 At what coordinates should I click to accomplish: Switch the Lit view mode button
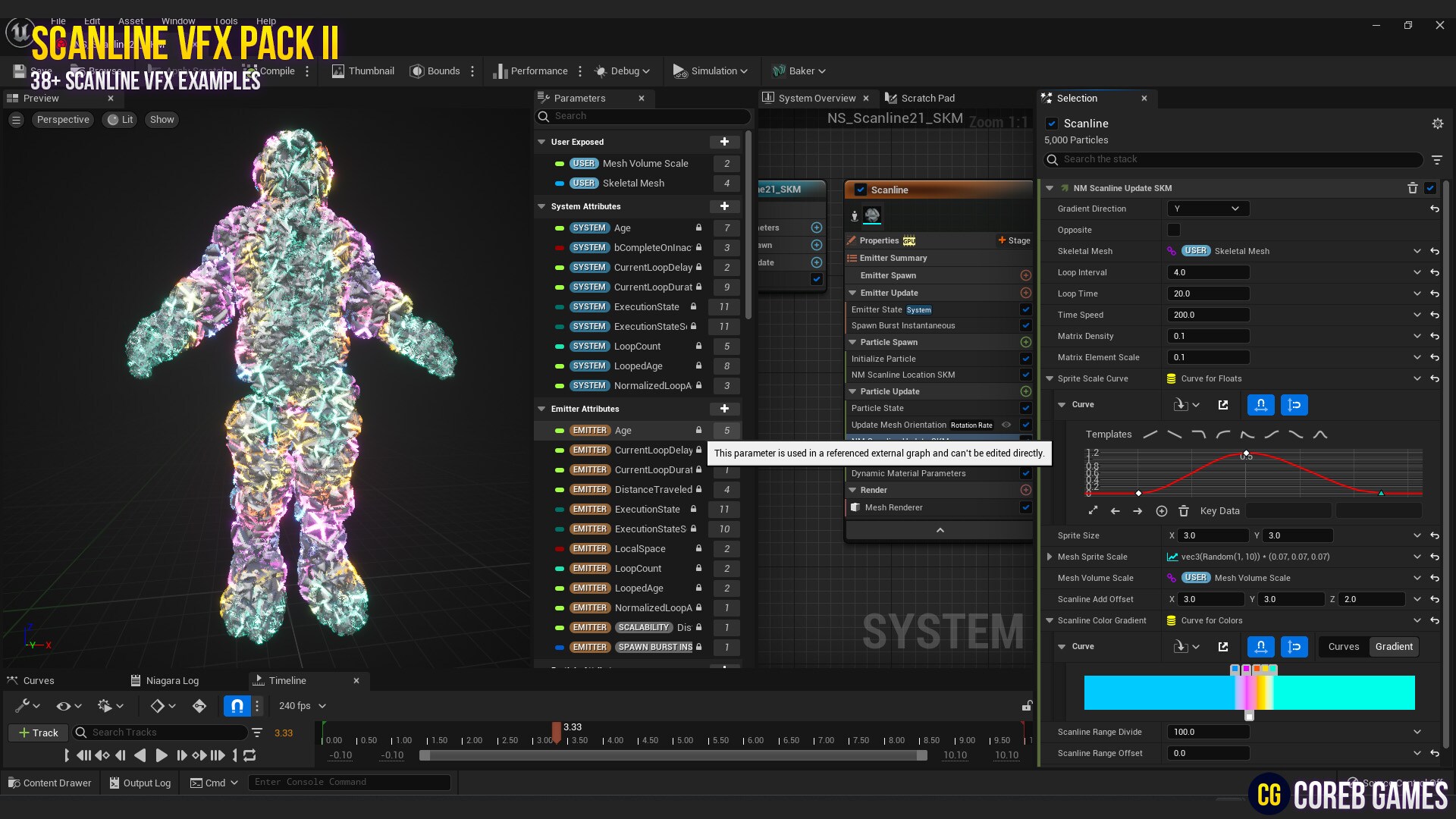tap(120, 120)
